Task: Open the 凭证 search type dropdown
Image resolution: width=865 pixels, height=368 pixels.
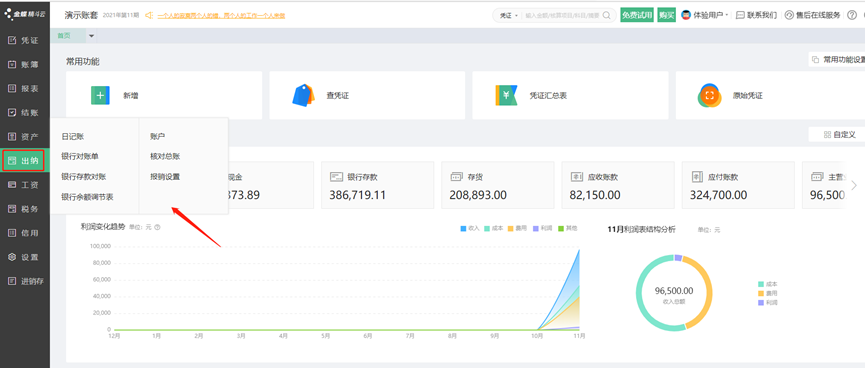Action: pos(509,15)
